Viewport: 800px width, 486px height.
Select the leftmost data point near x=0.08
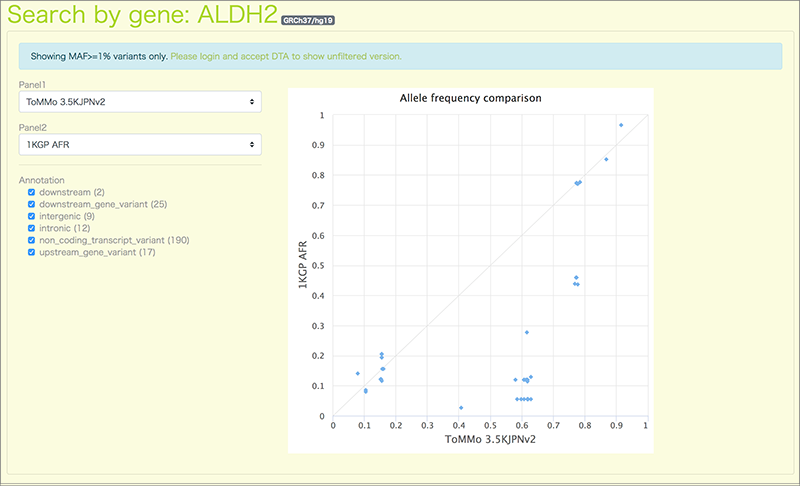[x=358, y=373]
